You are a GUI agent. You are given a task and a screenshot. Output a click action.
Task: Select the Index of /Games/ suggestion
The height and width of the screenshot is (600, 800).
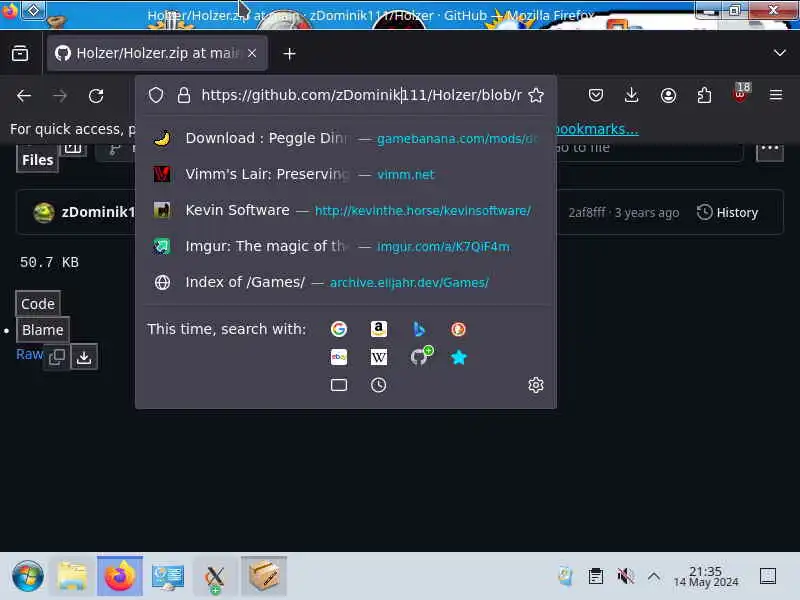point(346,282)
